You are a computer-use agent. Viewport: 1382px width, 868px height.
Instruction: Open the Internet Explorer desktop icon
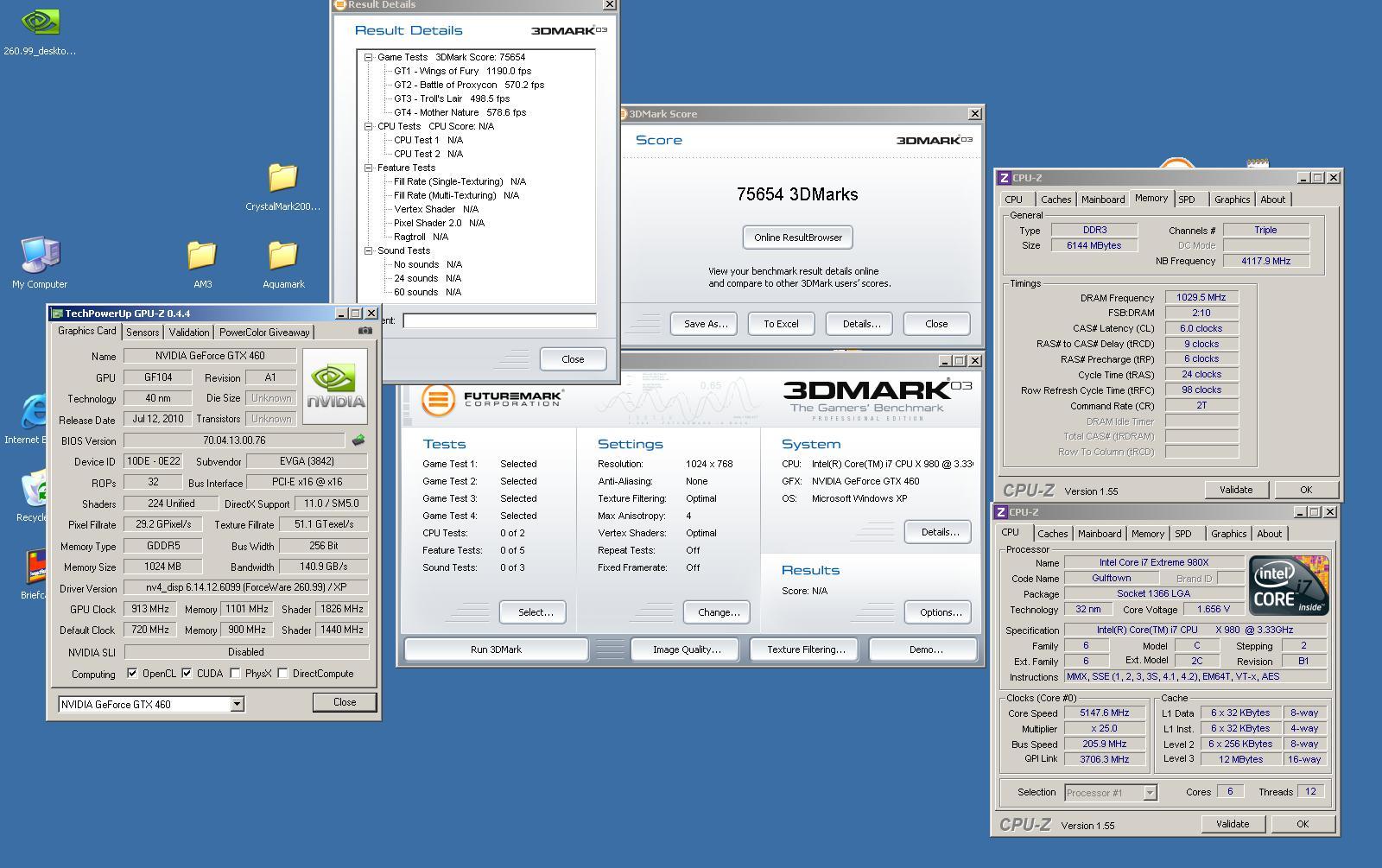[x=33, y=420]
